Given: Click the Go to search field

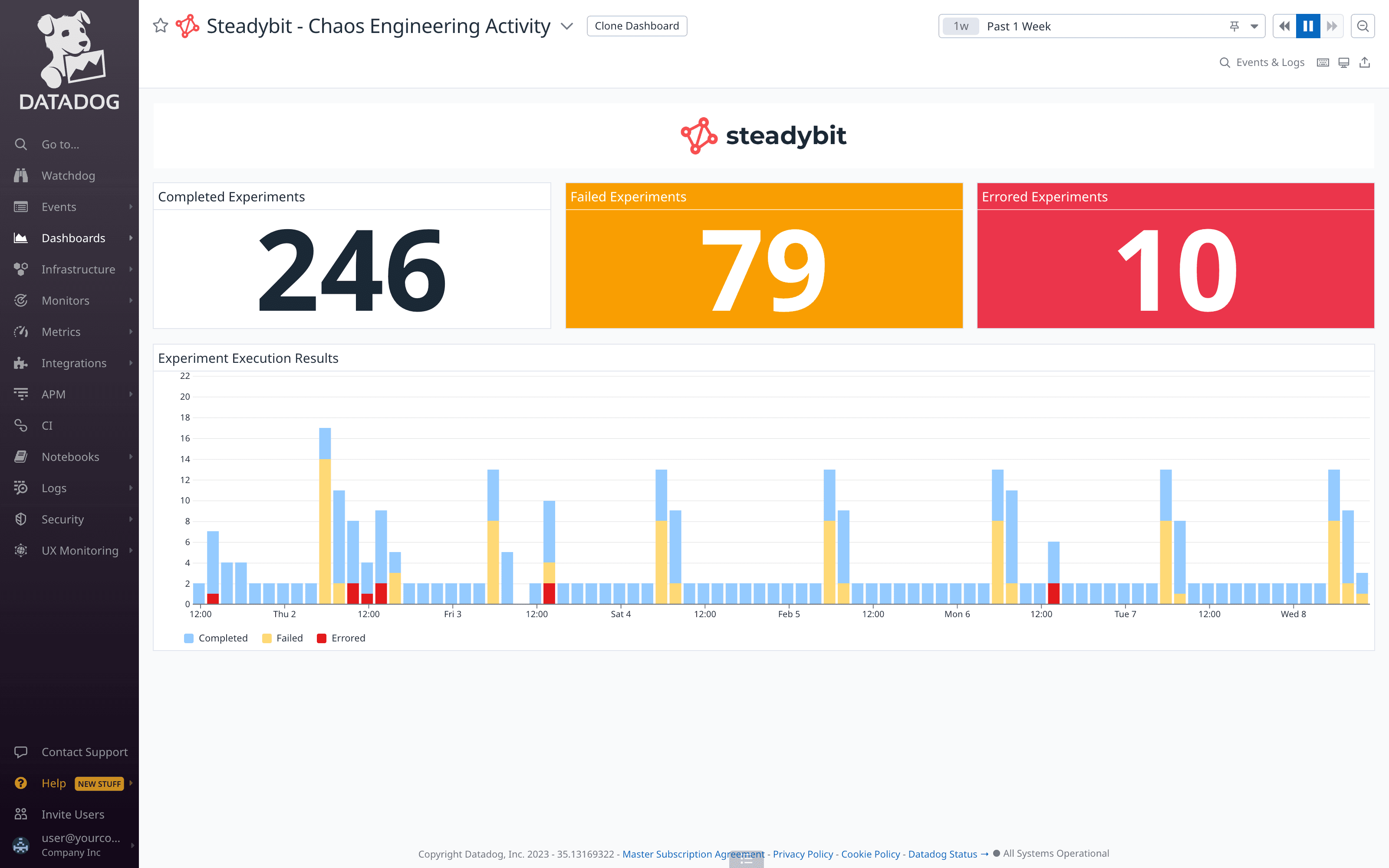Looking at the screenshot, I should (60, 145).
